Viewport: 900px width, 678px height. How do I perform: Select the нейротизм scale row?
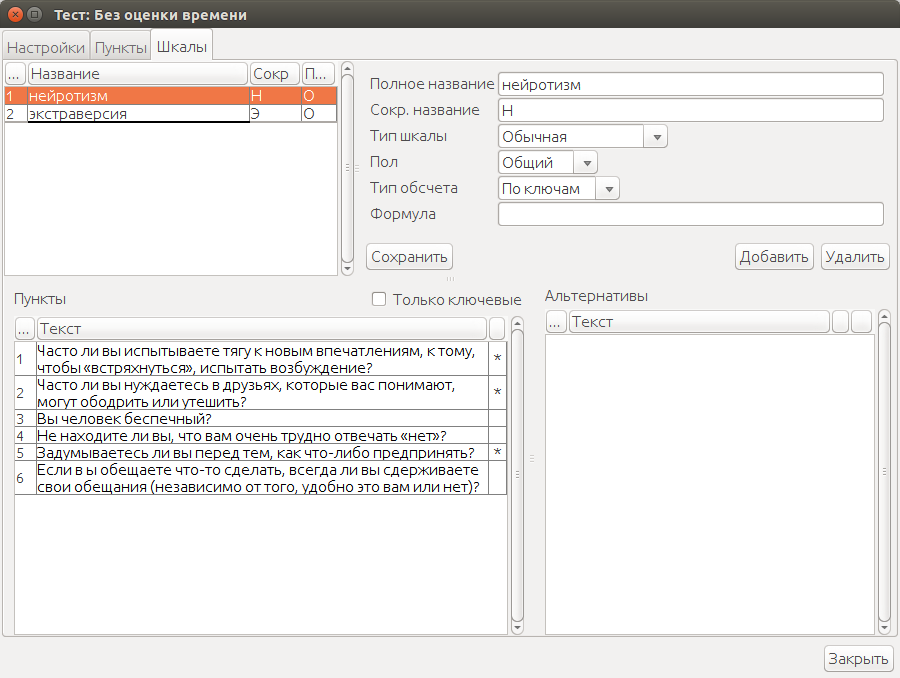point(170,95)
